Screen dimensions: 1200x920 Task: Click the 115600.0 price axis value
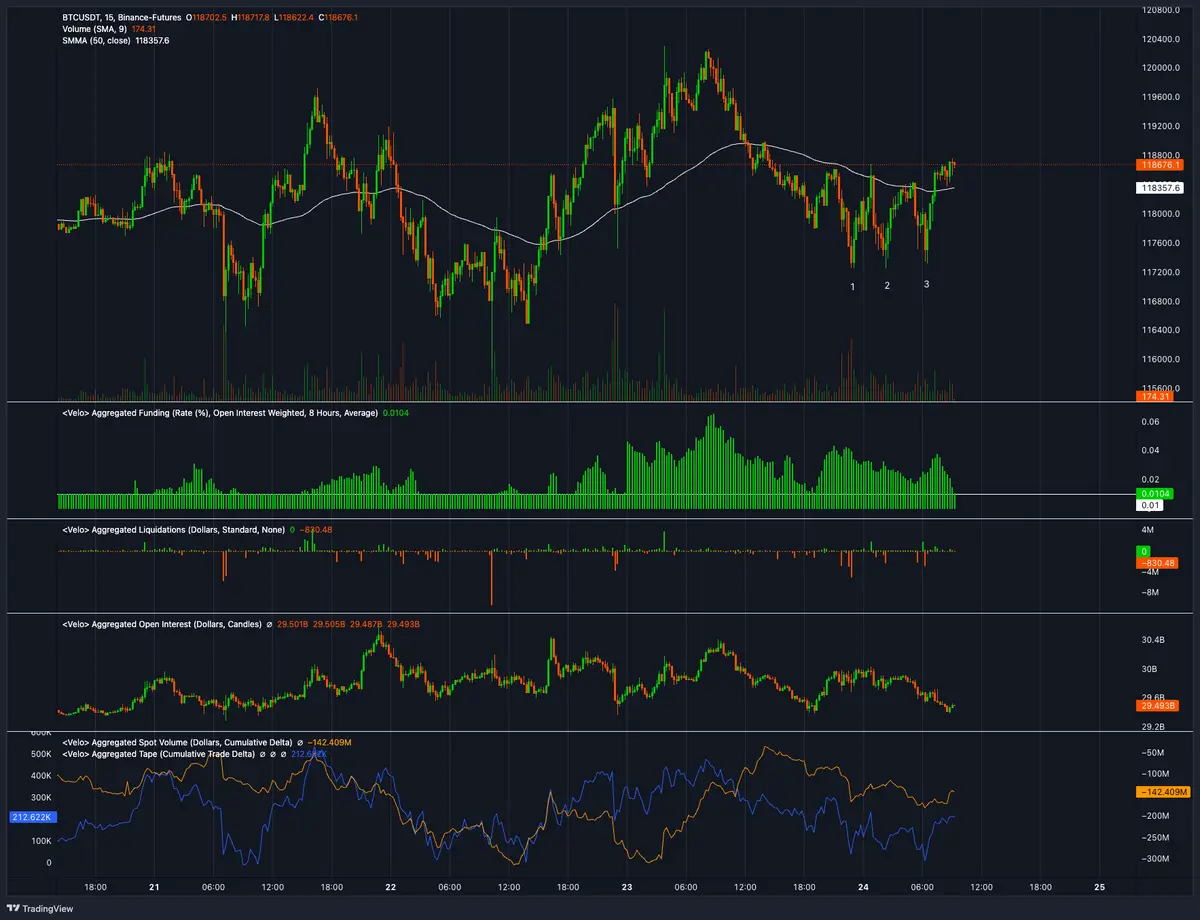1160,388
